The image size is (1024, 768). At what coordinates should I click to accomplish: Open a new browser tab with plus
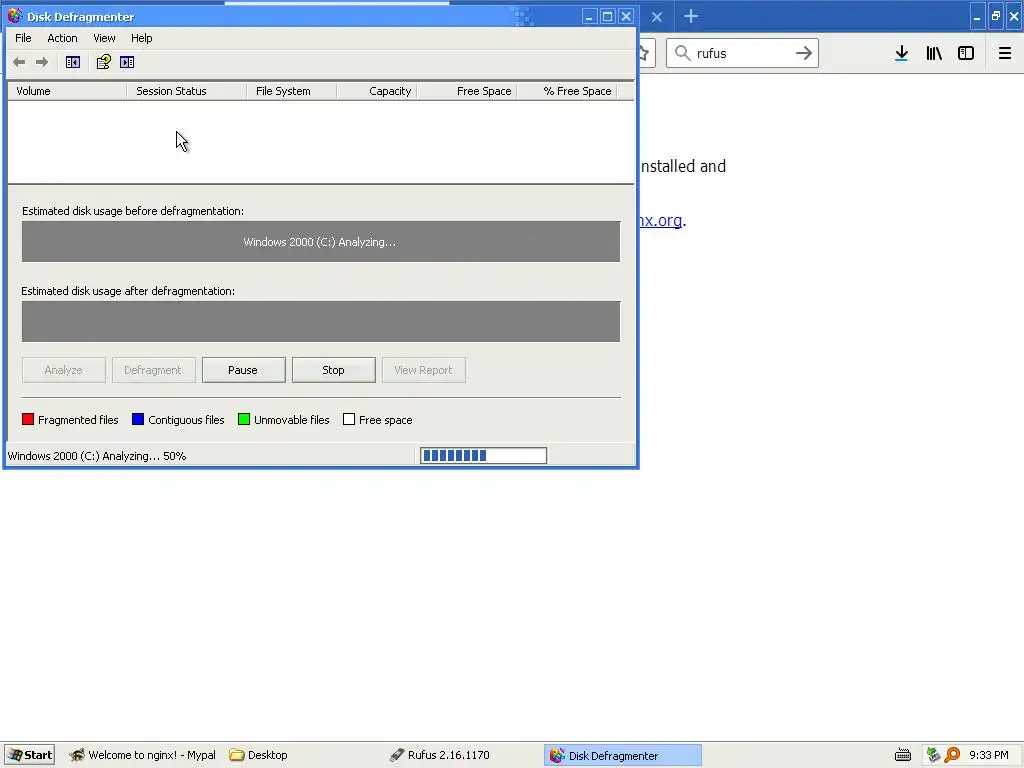coord(690,16)
